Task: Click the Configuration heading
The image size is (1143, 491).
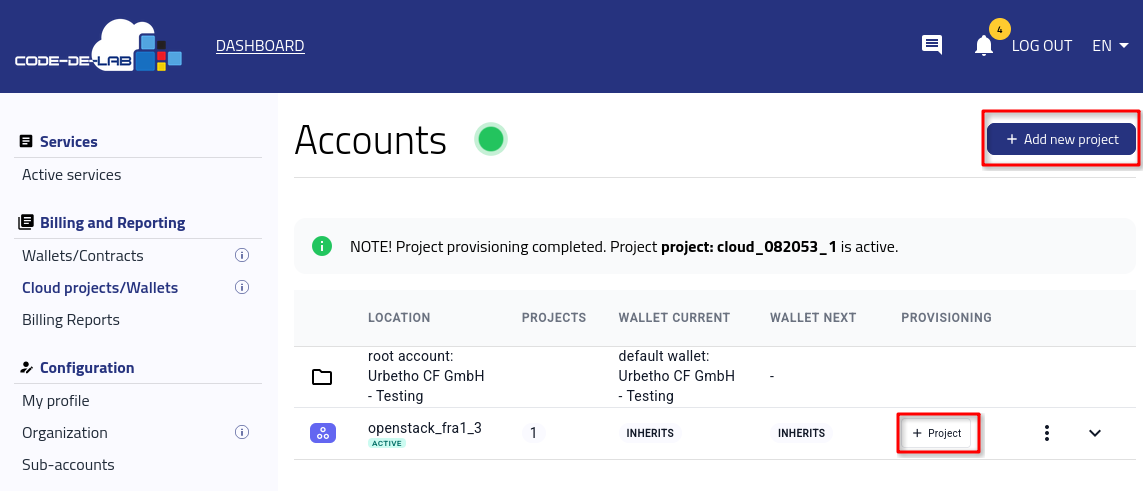Action: (x=87, y=368)
